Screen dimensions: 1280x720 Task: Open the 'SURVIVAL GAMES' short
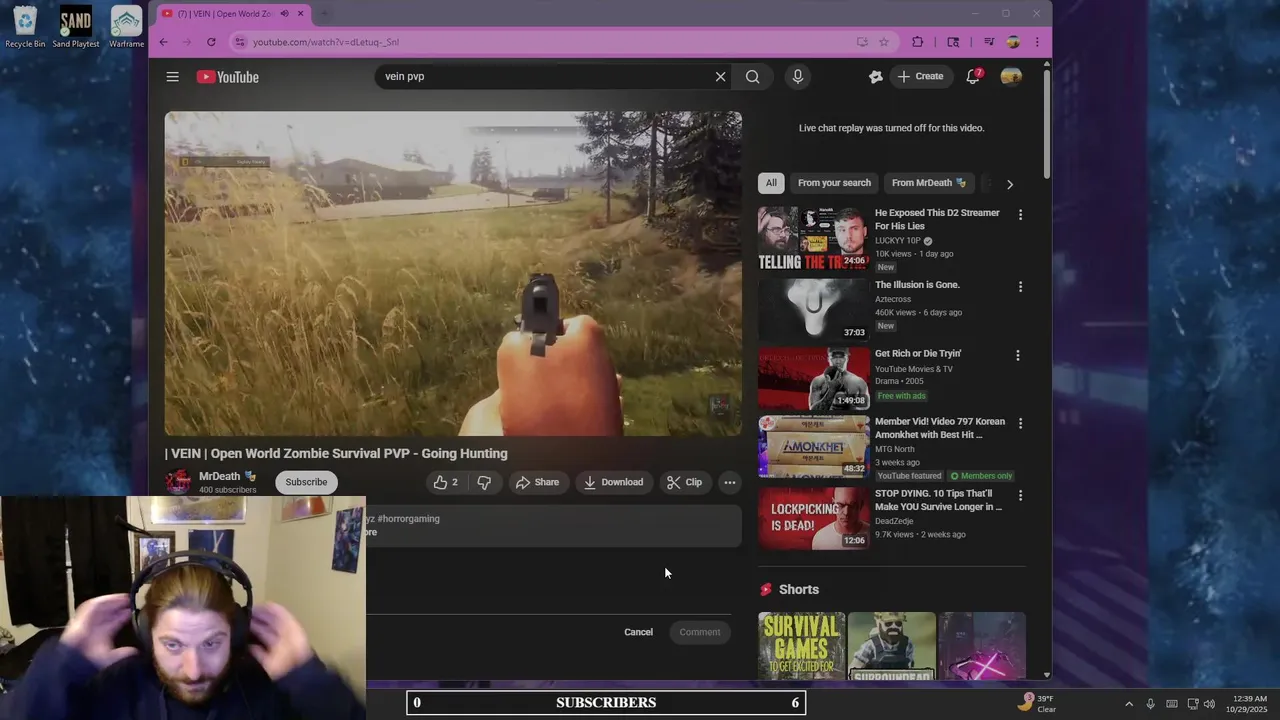tap(801, 646)
